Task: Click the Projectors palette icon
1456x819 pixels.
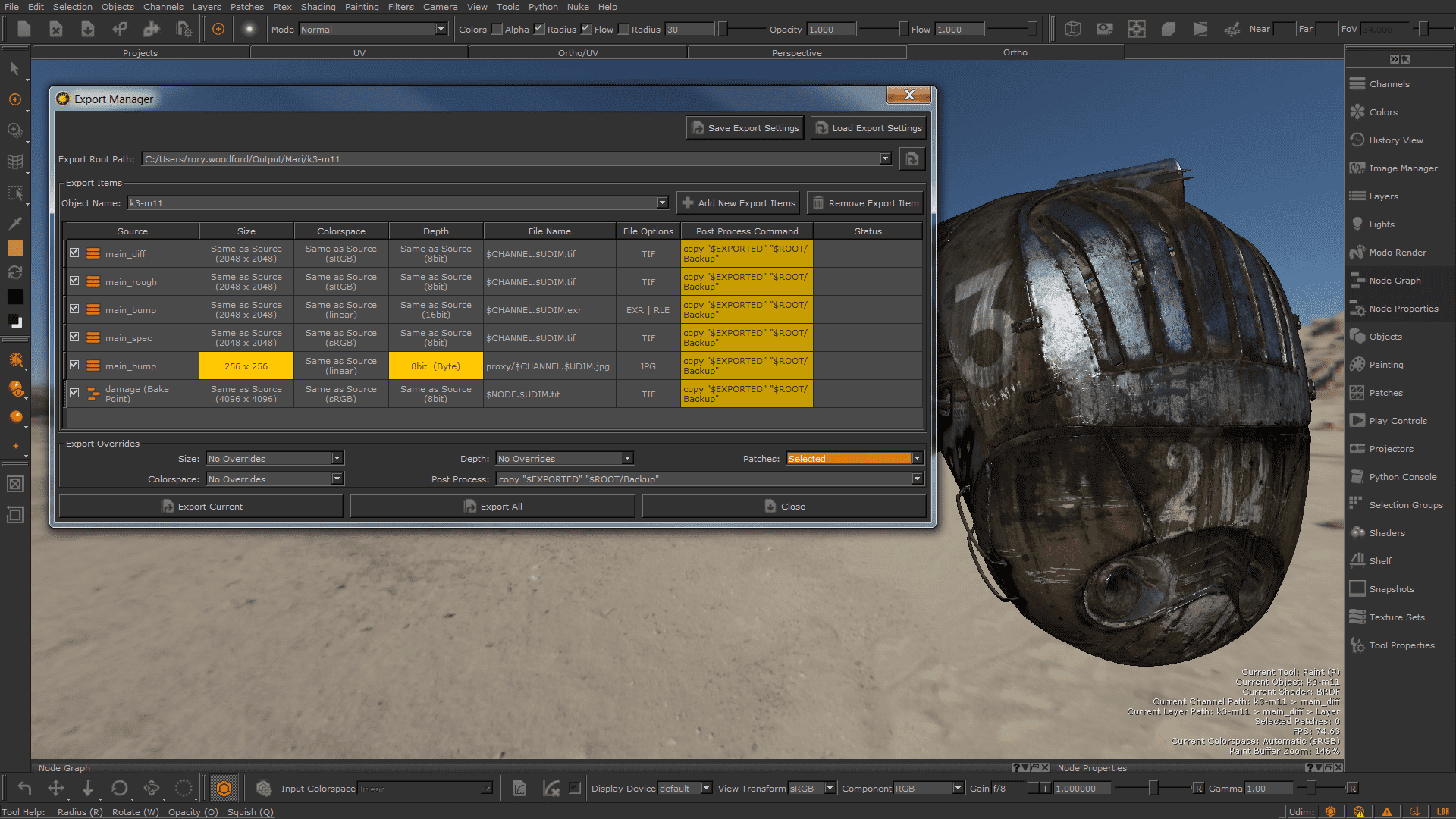Action: [1357, 449]
